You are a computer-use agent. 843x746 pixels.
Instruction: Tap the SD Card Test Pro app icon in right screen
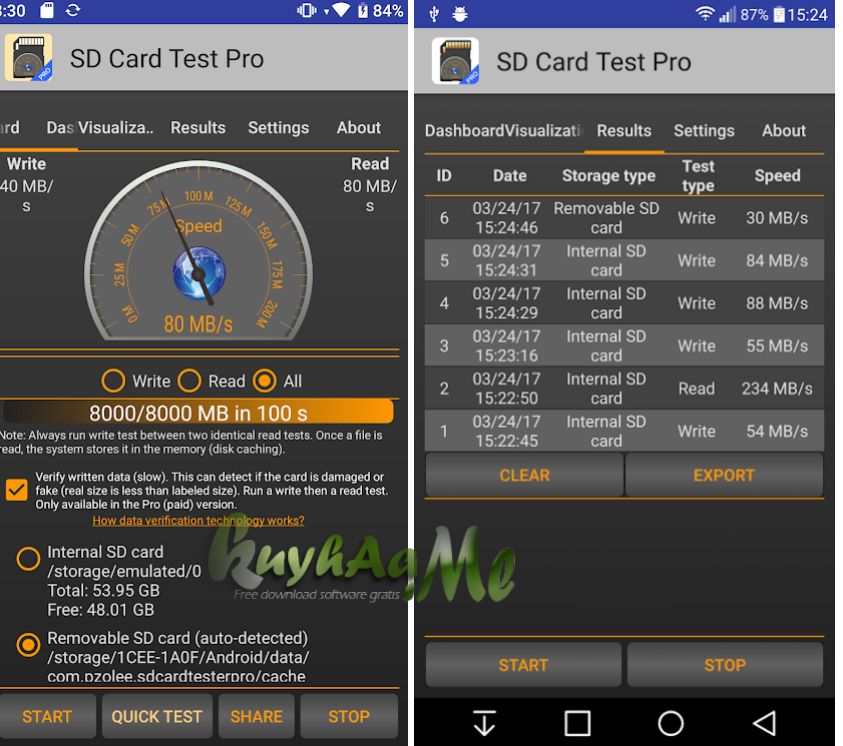click(x=455, y=61)
